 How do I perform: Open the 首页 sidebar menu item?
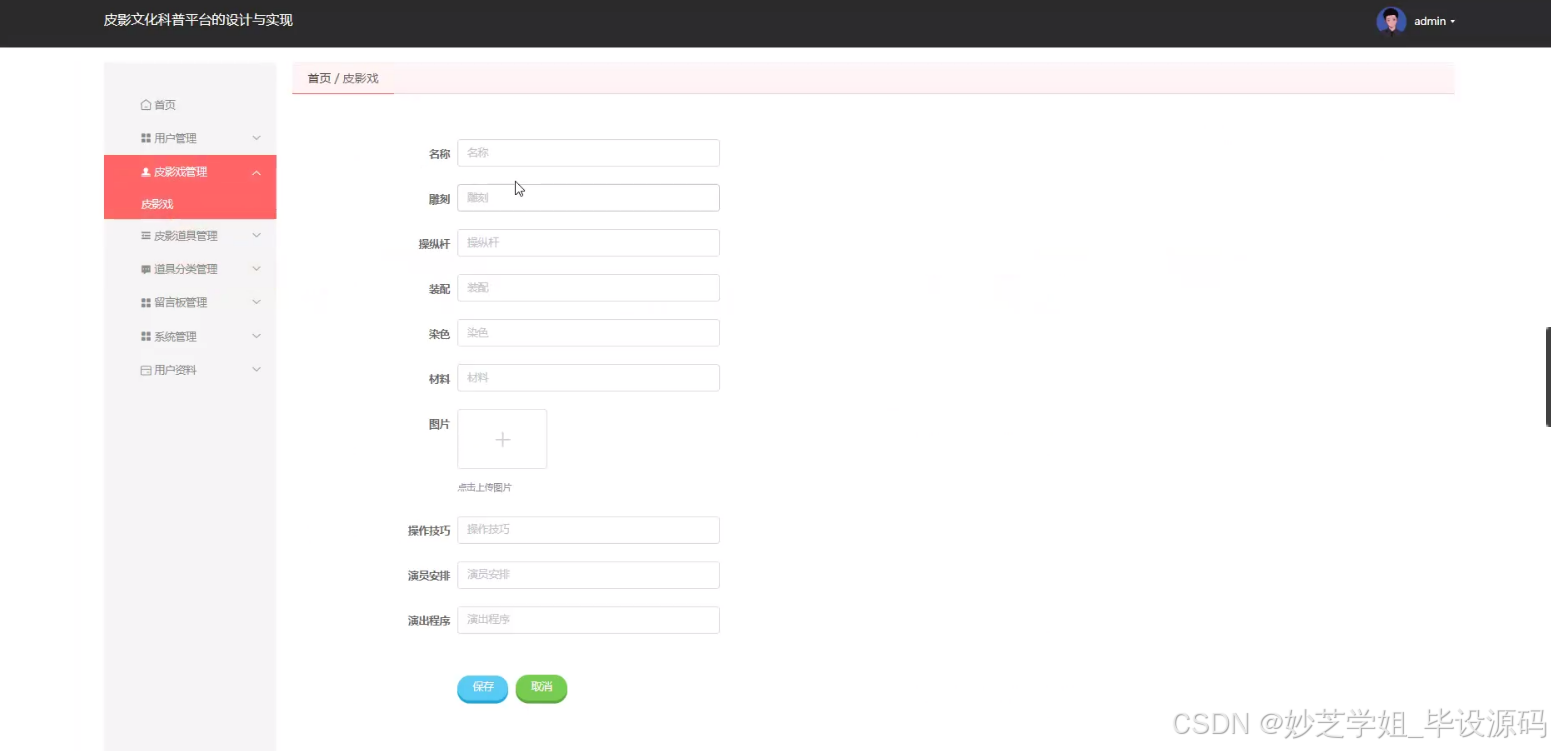(190, 105)
